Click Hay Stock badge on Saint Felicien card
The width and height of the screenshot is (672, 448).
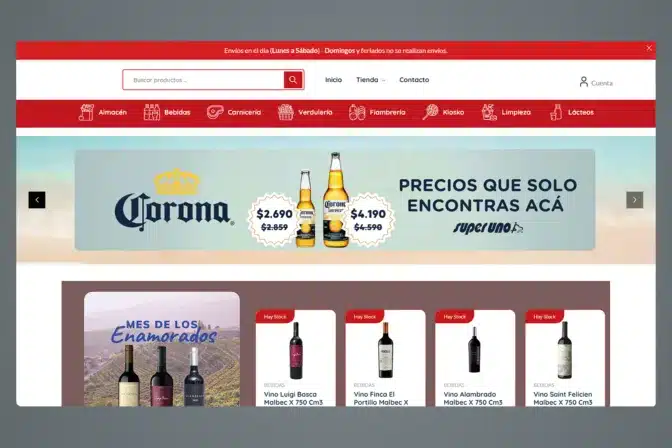click(544, 317)
